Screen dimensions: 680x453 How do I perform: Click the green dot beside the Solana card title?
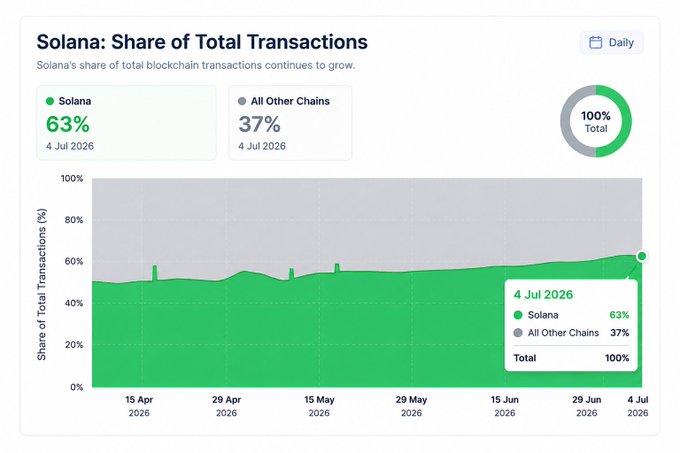point(50,101)
